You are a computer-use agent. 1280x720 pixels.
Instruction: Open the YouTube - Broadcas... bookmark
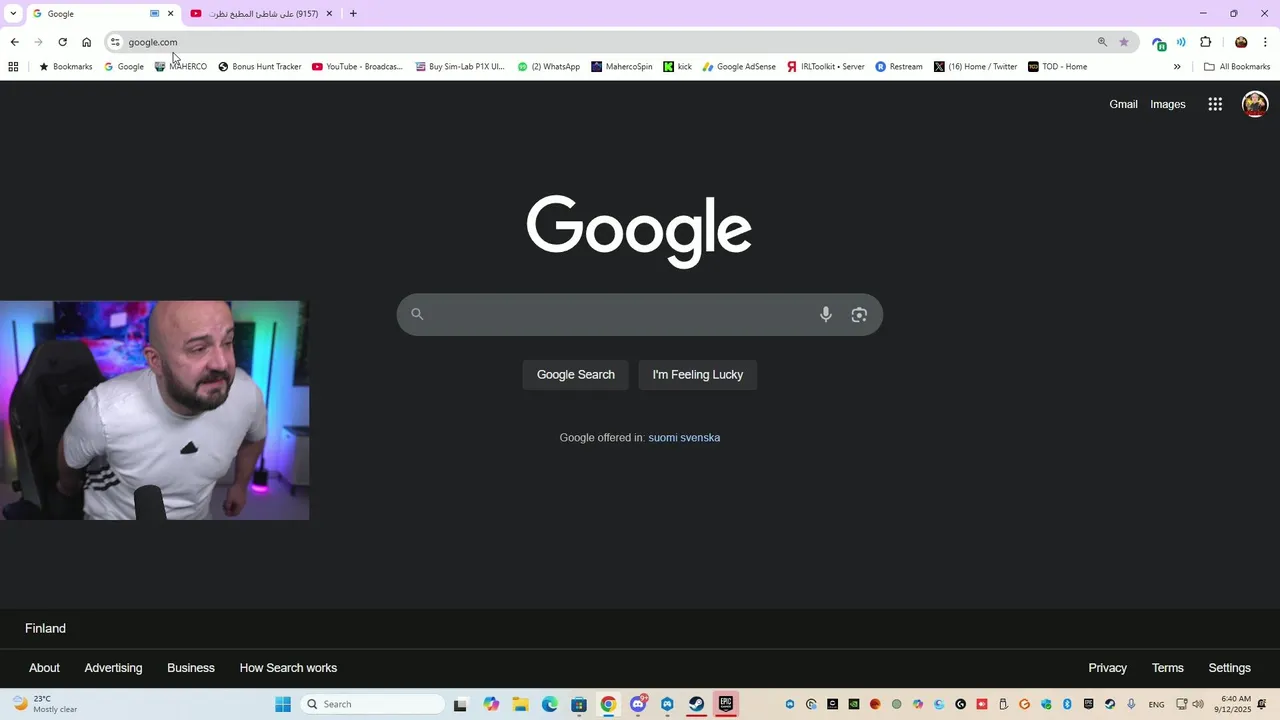point(357,67)
